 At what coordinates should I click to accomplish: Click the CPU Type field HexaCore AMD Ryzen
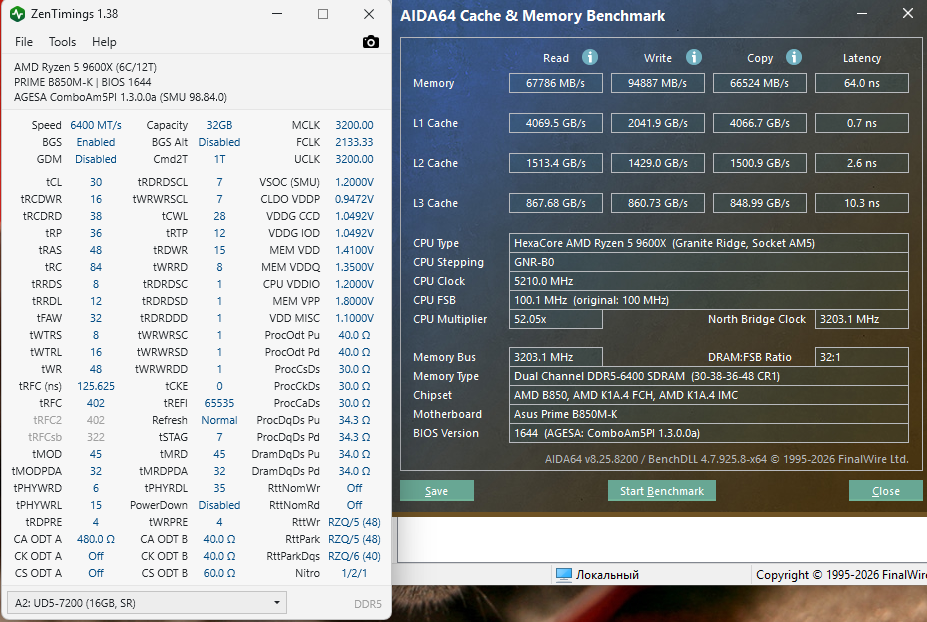[708, 243]
